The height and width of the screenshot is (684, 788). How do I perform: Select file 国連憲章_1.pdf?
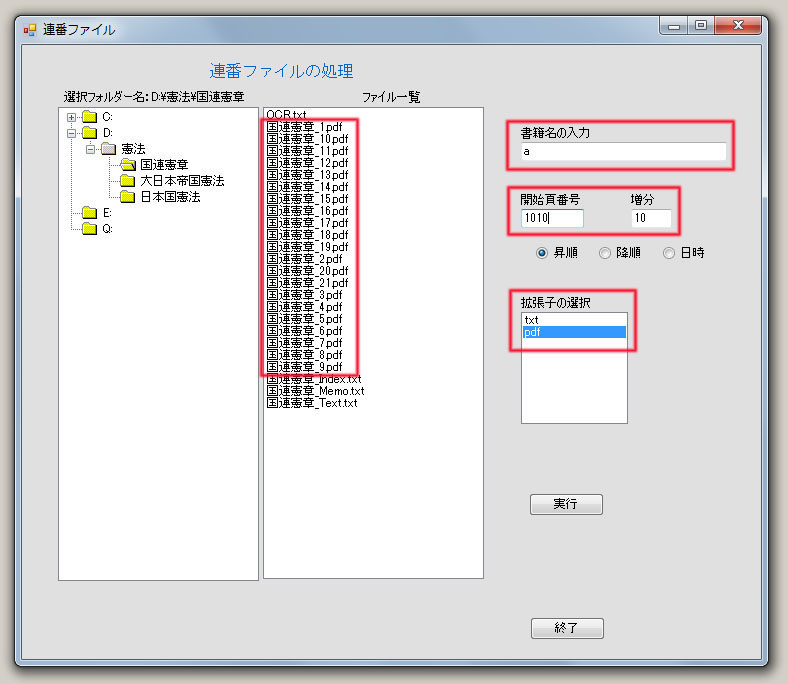(304, 127)
